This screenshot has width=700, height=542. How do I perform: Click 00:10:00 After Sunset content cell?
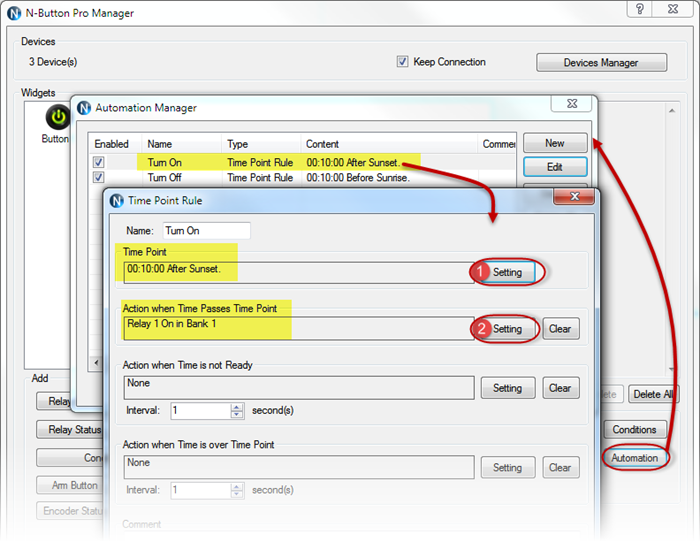[353, 163]
